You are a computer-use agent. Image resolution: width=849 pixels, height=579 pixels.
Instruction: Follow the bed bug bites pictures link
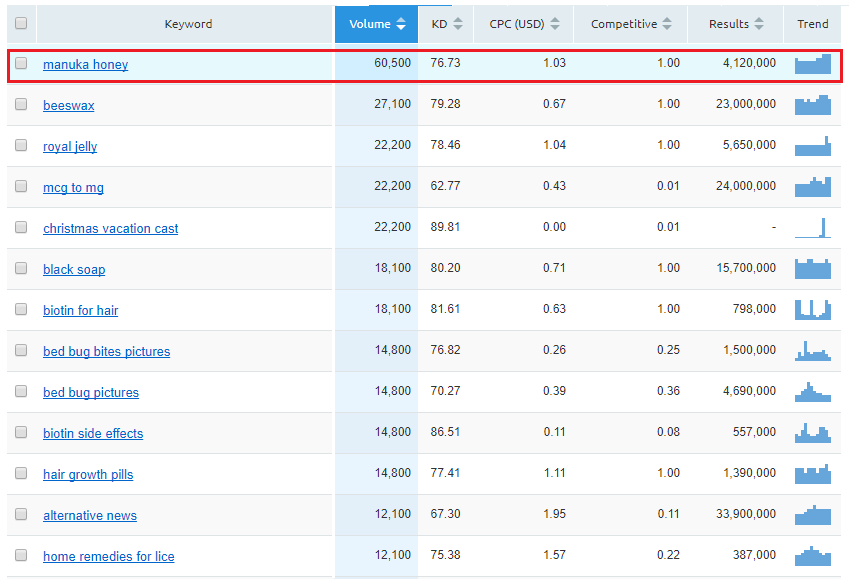click(106, 351)
